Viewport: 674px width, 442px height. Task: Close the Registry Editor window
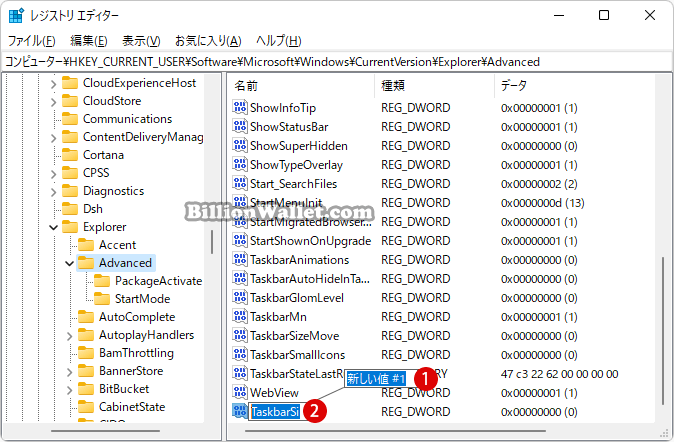[649, 15]
